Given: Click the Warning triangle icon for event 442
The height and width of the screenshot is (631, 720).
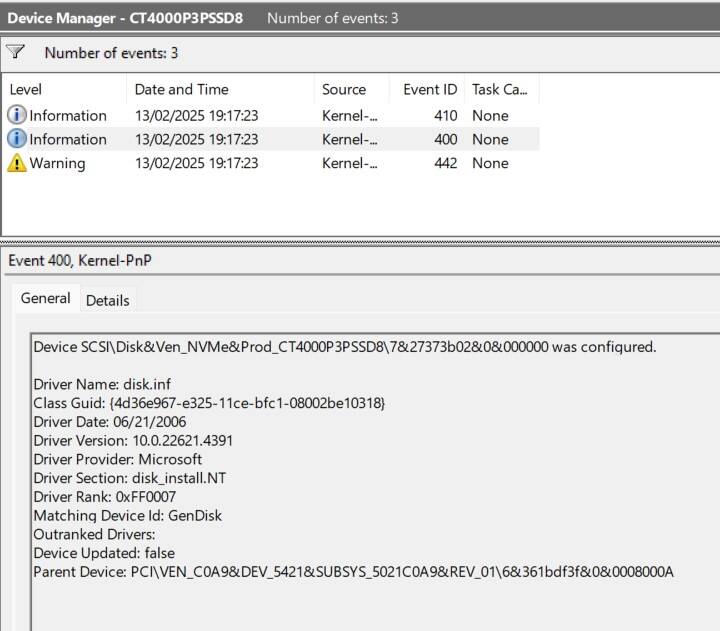Looking at the screenshot, I should coord(17,163).
